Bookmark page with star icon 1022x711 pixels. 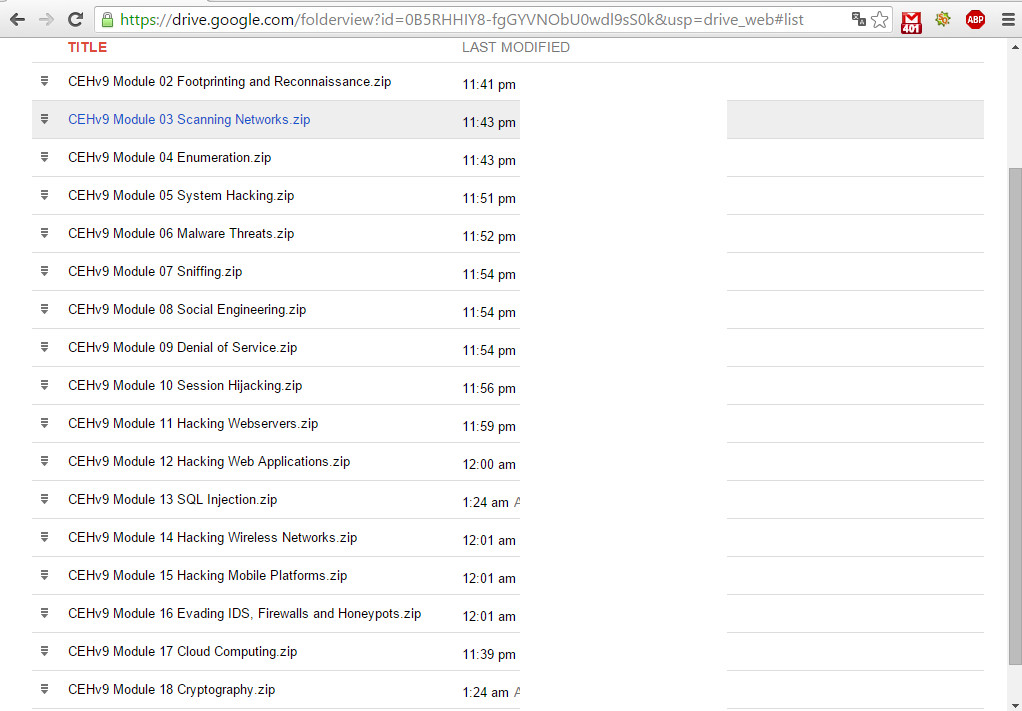[x=879, y=20]
